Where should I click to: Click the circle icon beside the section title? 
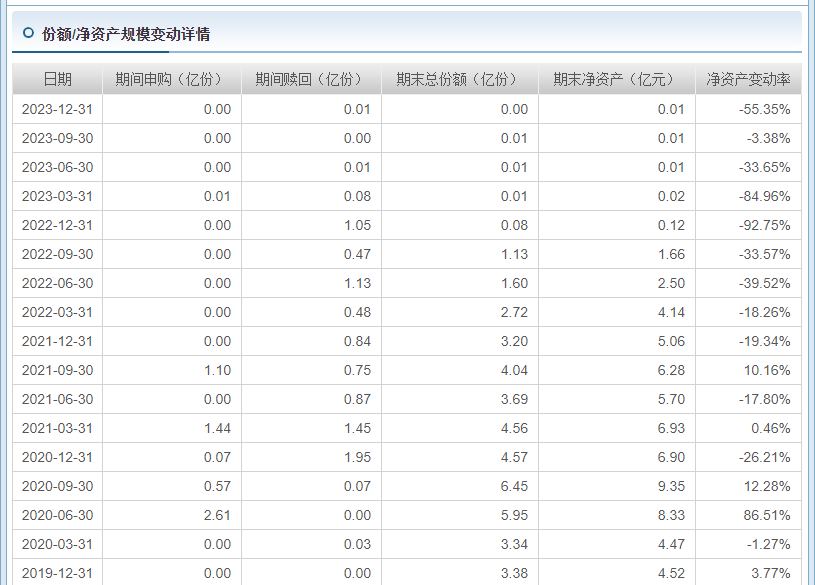click(x=28, y=33)
